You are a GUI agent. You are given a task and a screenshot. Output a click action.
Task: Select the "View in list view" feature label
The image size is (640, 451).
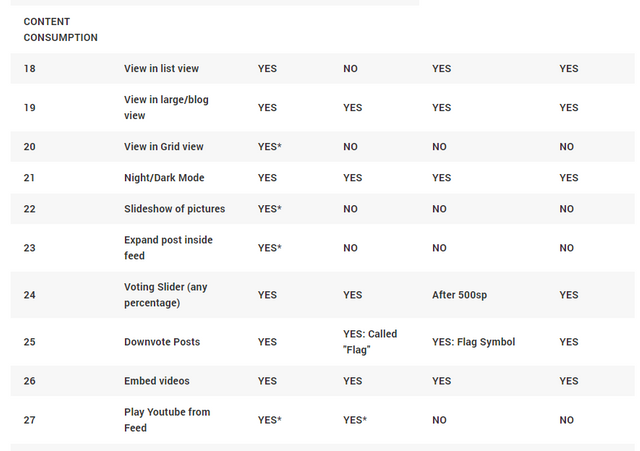pyautogui.click(x=161, y=68)
